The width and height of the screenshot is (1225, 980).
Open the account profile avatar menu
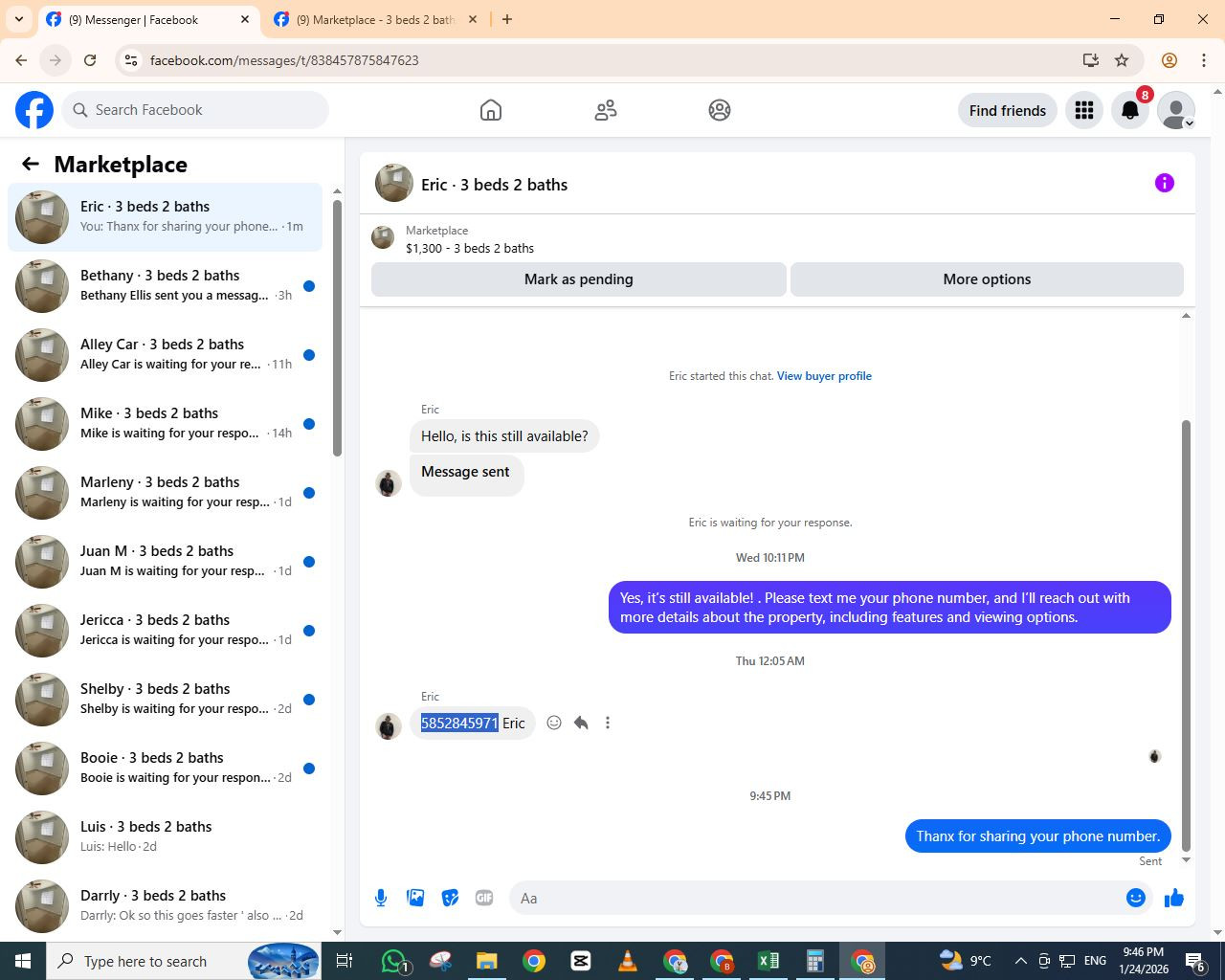(1176, 110)
